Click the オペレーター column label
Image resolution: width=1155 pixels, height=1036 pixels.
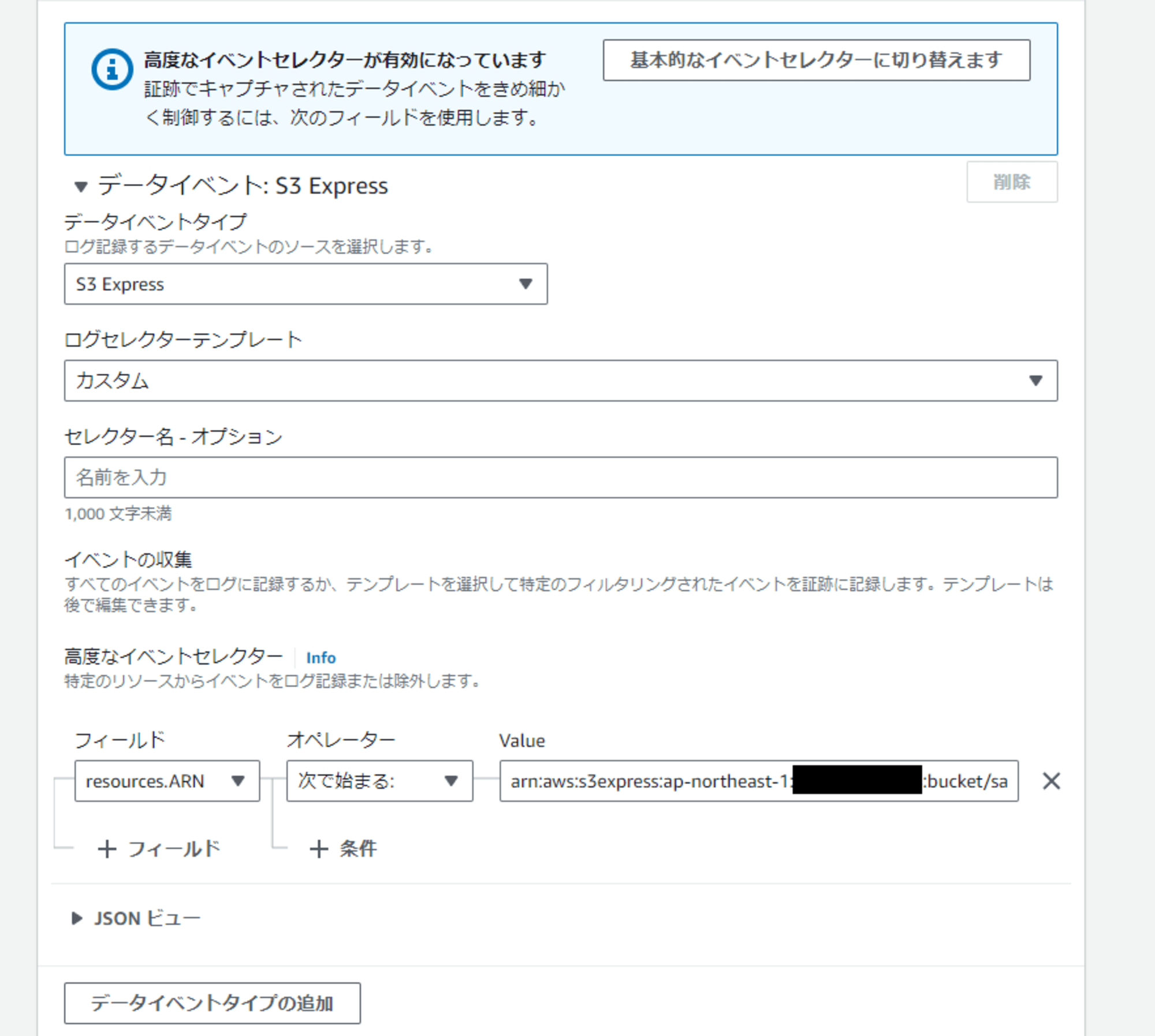pyautogui.click(x=341, y=740)
